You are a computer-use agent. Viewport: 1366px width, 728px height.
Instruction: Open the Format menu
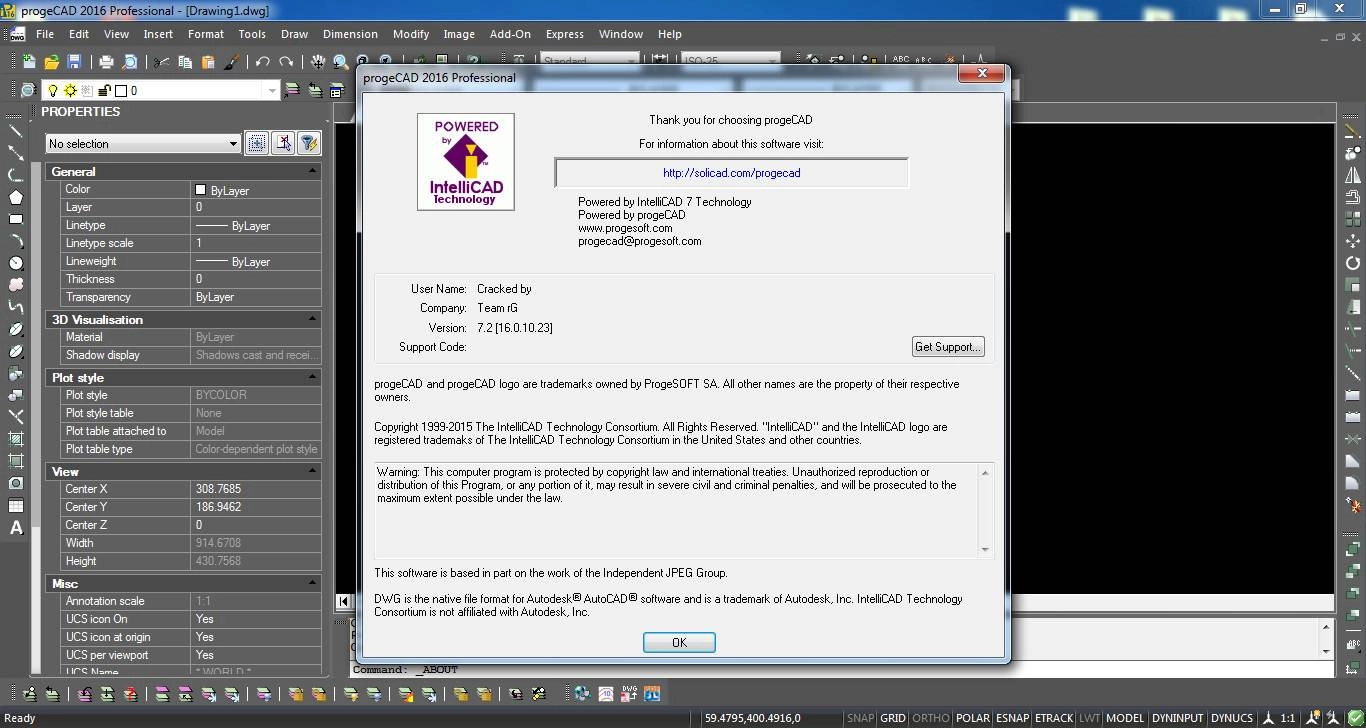[206, 34]
